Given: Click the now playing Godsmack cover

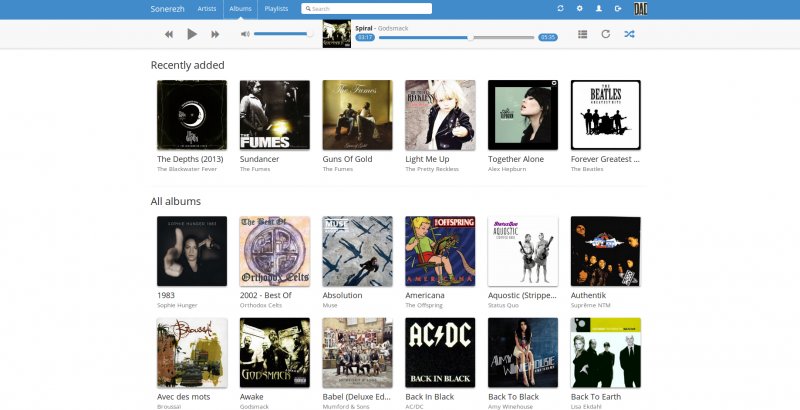Looking at the screenshot, I should pos(337,34).
